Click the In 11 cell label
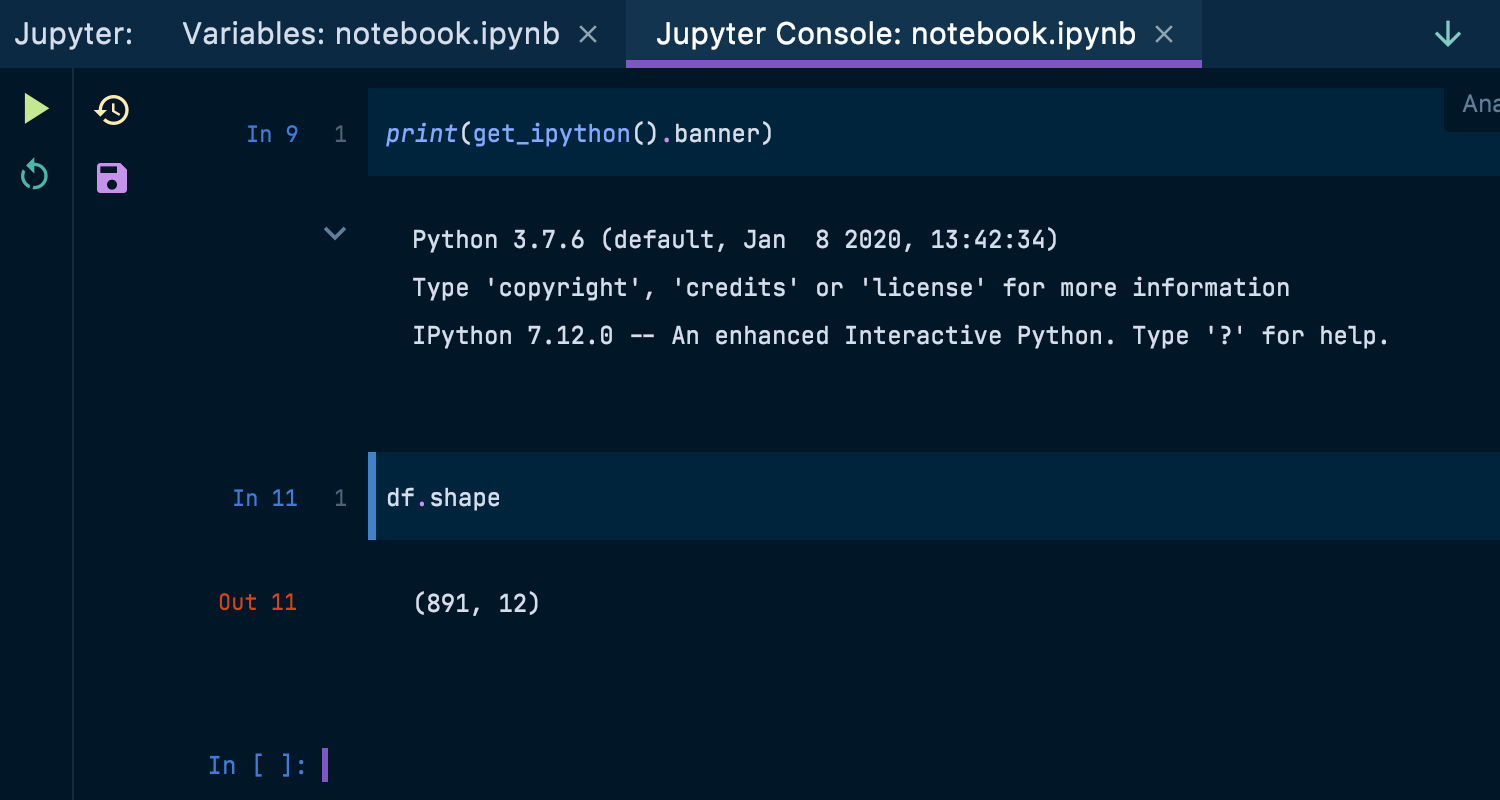The image size is (1500, 800). pos(266,498)
